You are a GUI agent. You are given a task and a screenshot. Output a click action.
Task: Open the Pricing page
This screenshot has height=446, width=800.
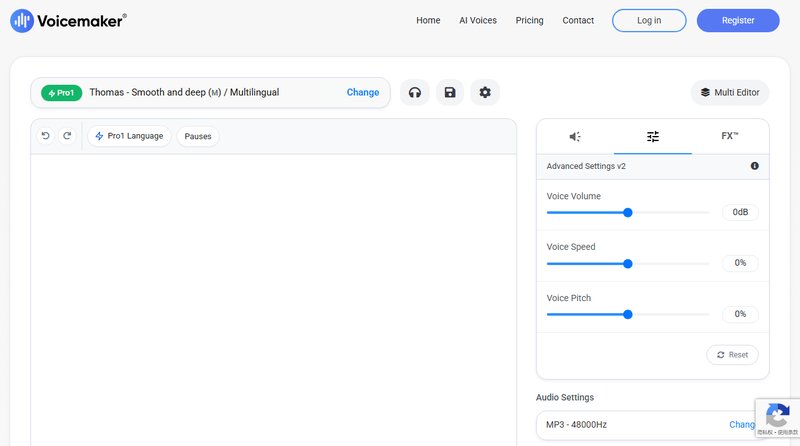pos(529,20)
